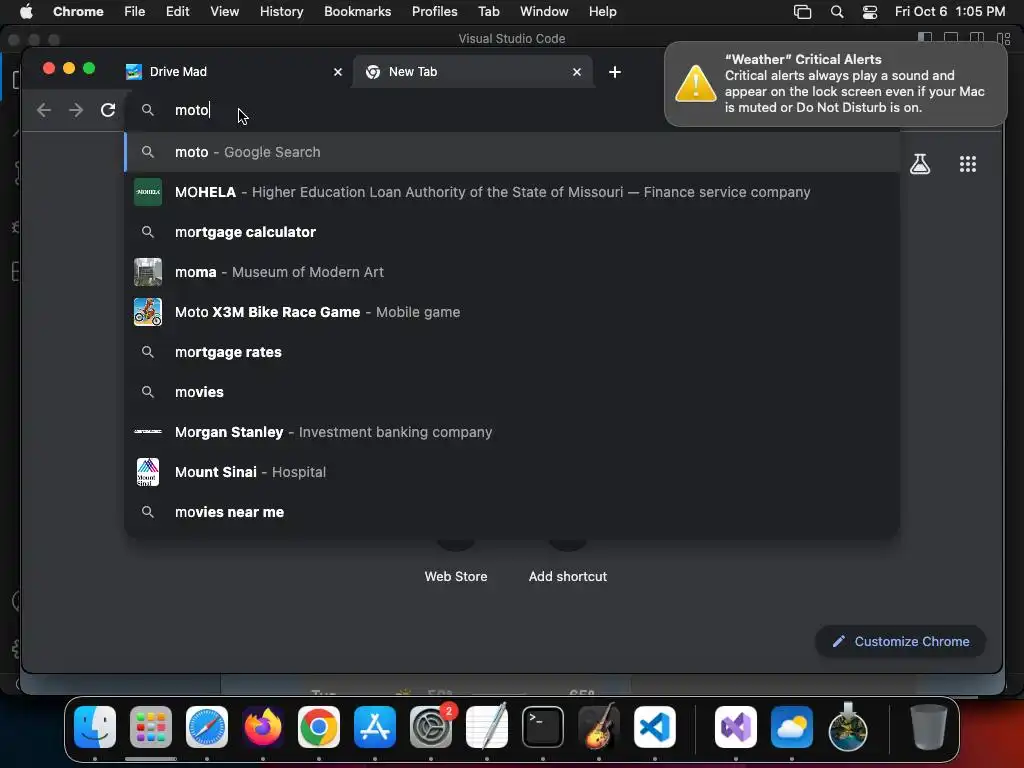Open the Edit menu
Screen dimensions: 1024x768
pyautogui.click(x=177, y=11)
